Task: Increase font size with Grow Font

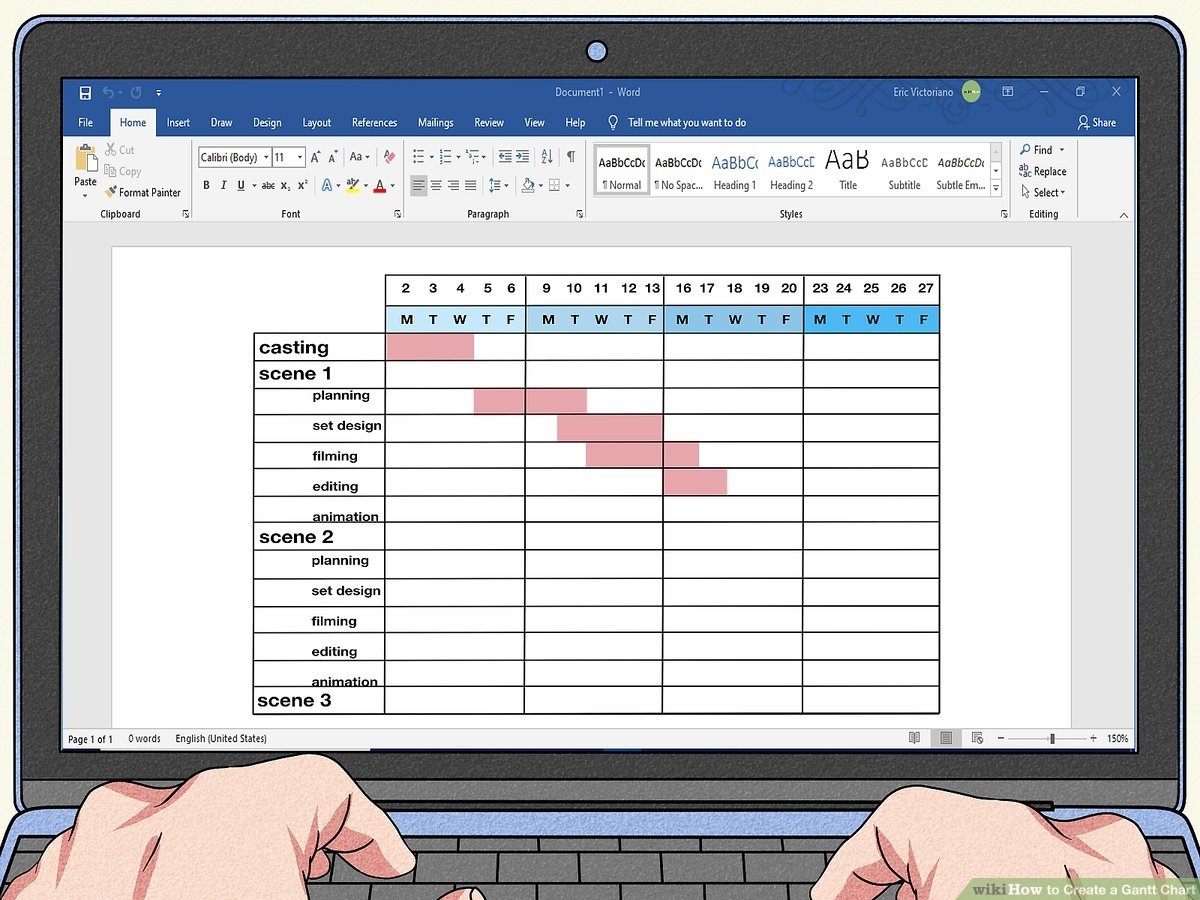Action: click(x=314, y=155)
